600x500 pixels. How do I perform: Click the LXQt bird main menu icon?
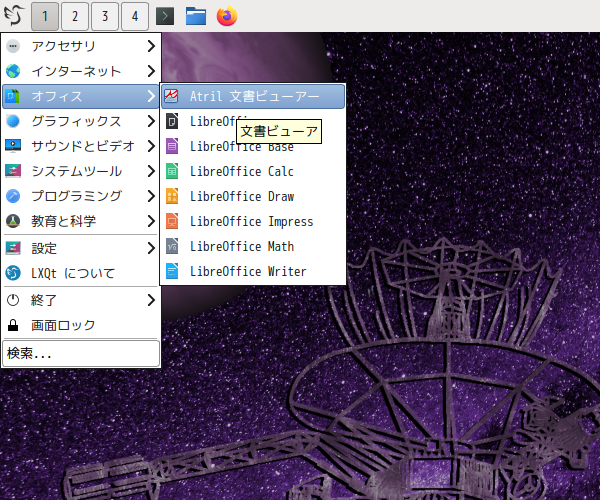[x=14, y=15]
